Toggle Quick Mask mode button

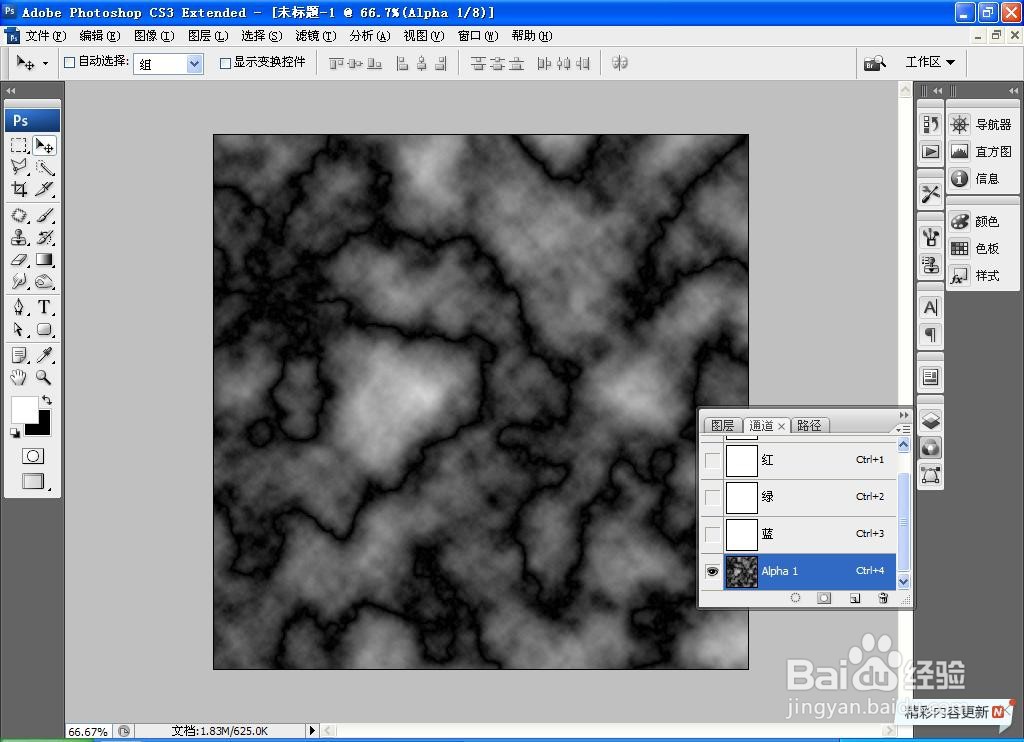point(33,456)
